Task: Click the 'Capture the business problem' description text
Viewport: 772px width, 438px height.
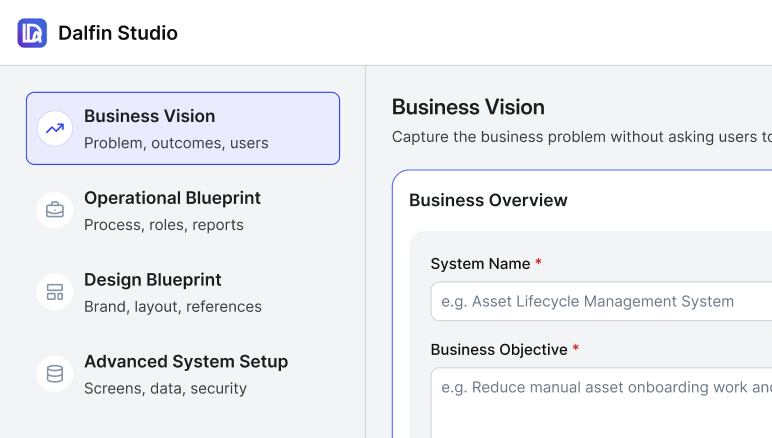Action: point(581,136)
